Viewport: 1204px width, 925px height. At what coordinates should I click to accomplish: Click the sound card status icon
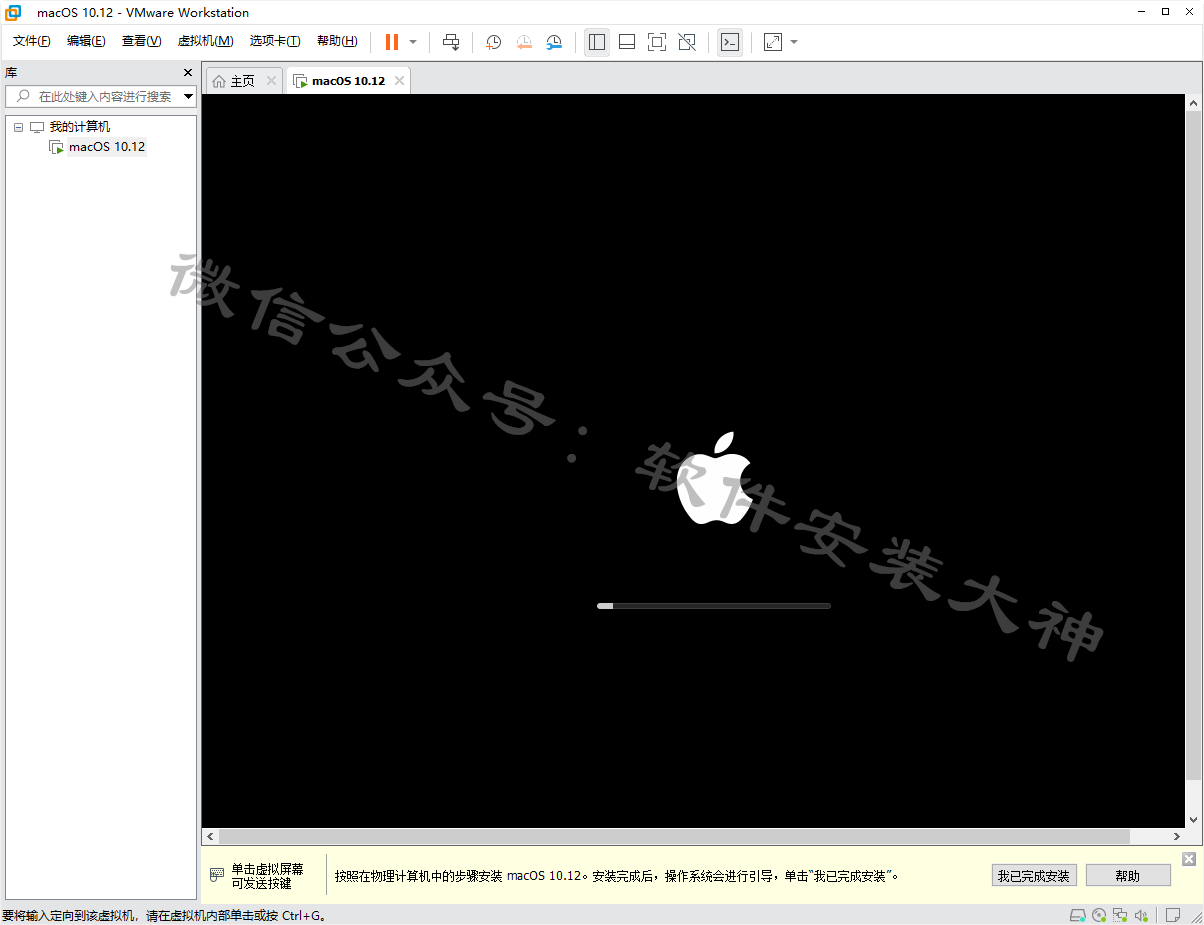(1141, 915)
